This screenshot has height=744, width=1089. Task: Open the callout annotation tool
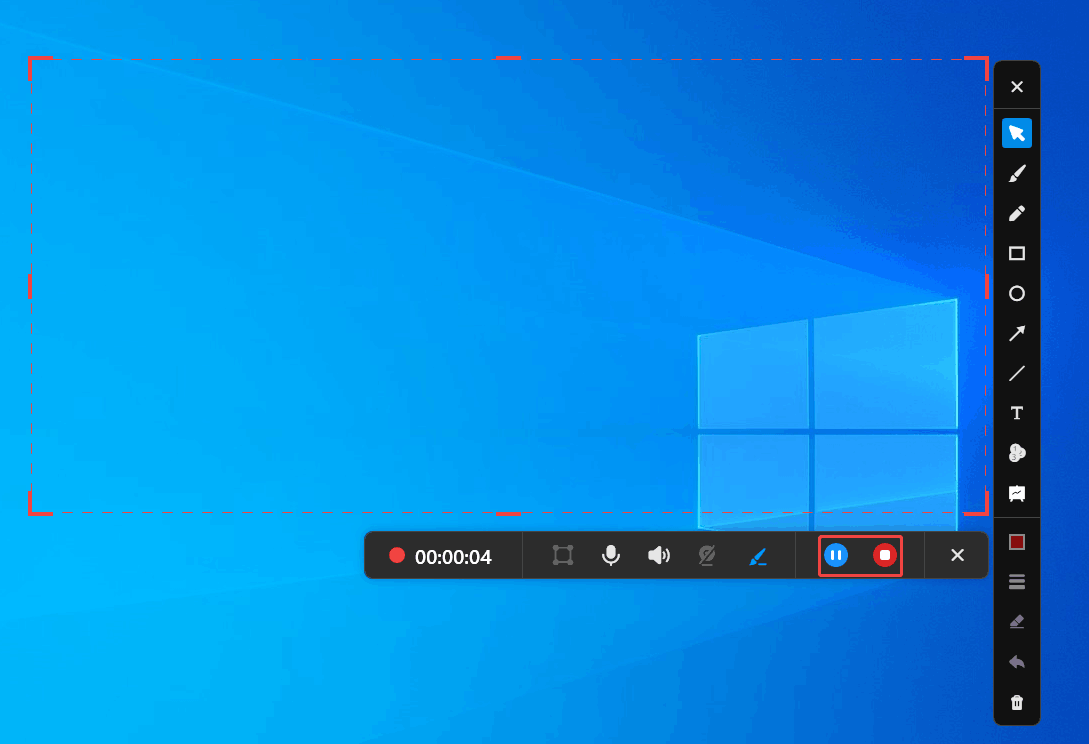(1017, 493)
